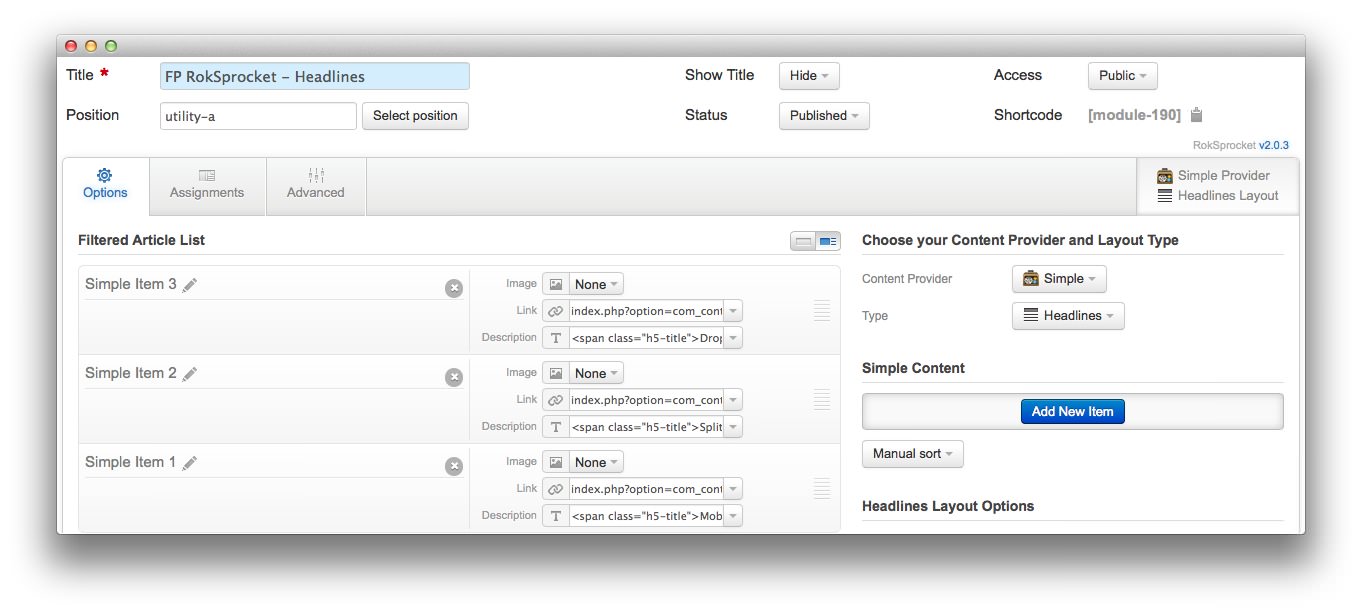
Task: Open the Status Published dropdown
Action: point(824,116)
